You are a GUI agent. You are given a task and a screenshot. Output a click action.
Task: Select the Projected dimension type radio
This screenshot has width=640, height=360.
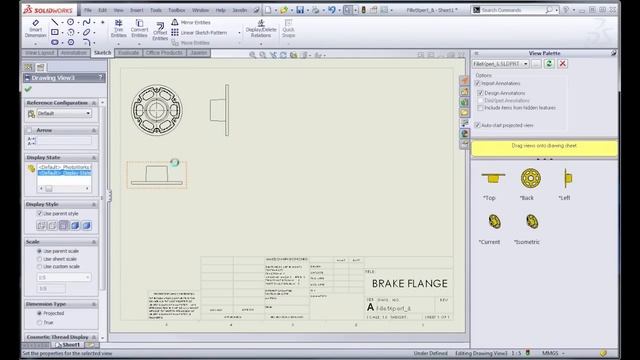click(x=40, y=313)
